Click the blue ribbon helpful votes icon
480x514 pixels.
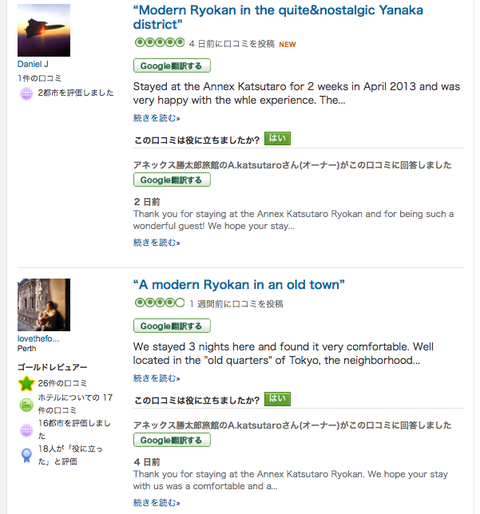pyautogui.click(x=26, y=455)
